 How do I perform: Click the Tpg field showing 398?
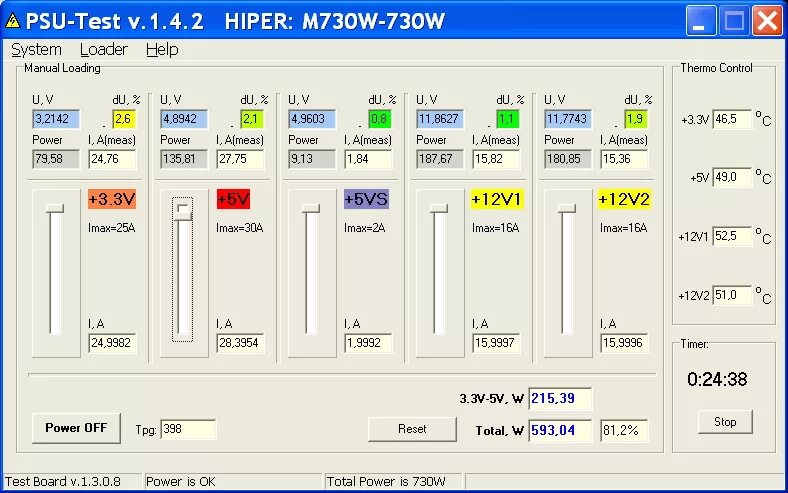tap(188, 429)
